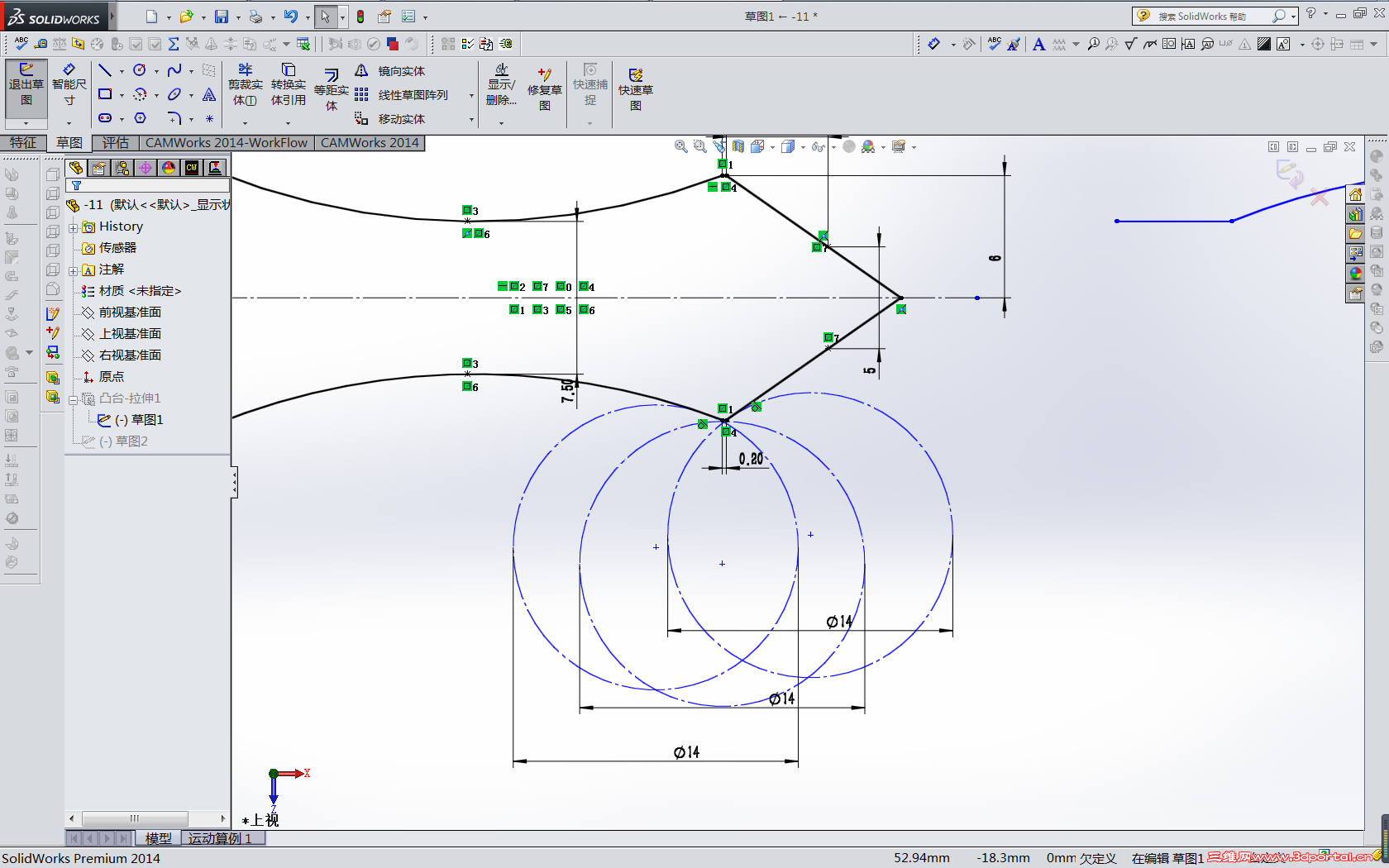
Task: Open the 线性草图阵列 pattern dropdown arrow
Action: 471,95
